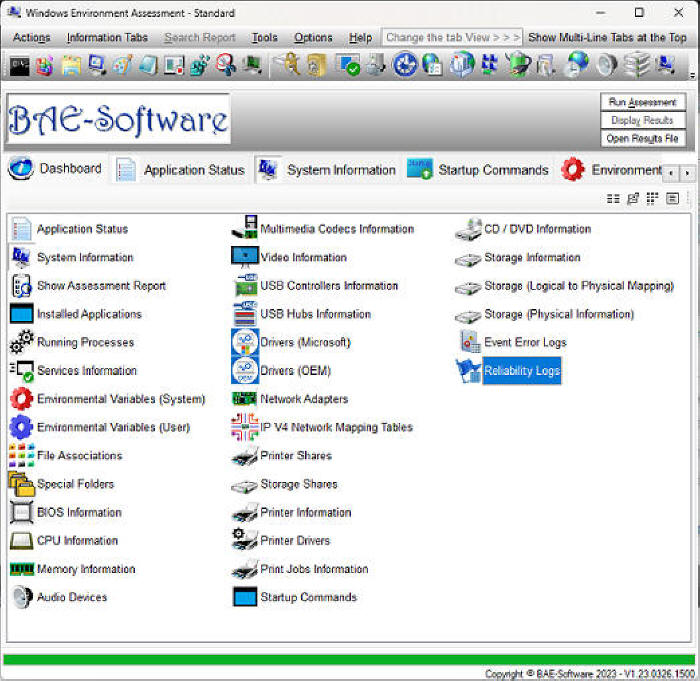Click the Display Results button
Image resolution: width=700 pixels, height=681 pixels.
pyautogui.click(x=642, y=120)
